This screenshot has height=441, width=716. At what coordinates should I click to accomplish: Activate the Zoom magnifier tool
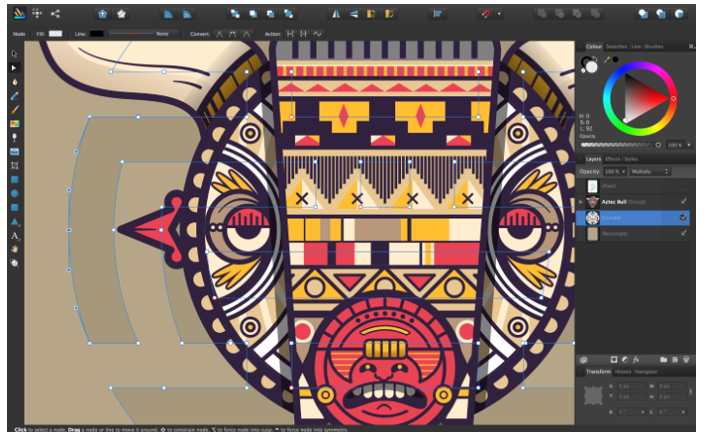[x=15, y=263]
